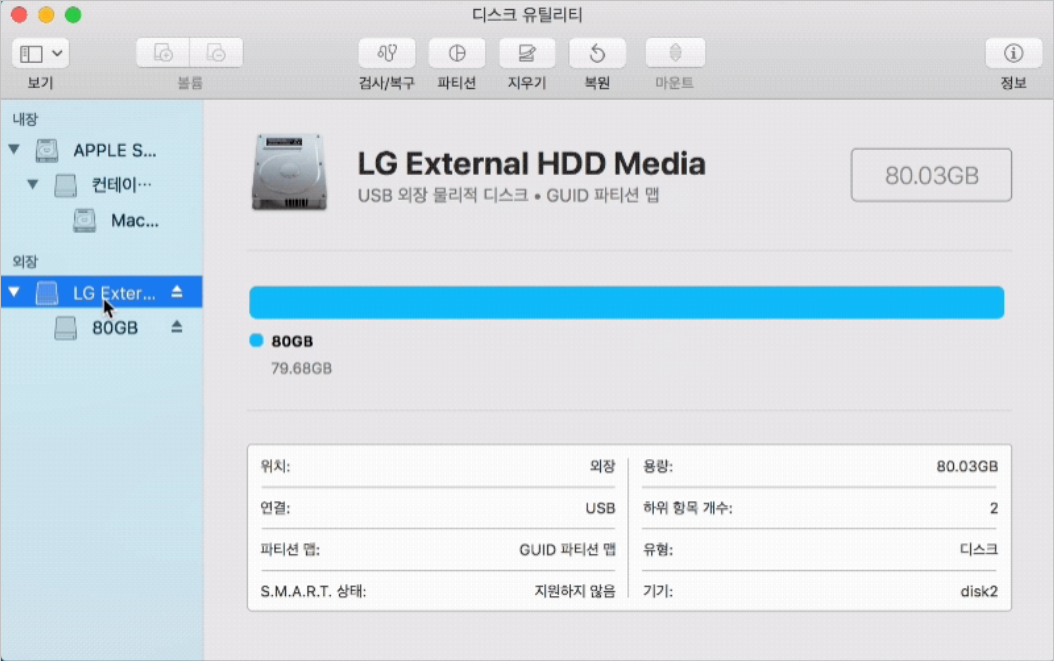Screen dimensions: 1054x661
Task: Click the 외장 sidebar section header
Action: pyautogui.click(x=26, y=262)
